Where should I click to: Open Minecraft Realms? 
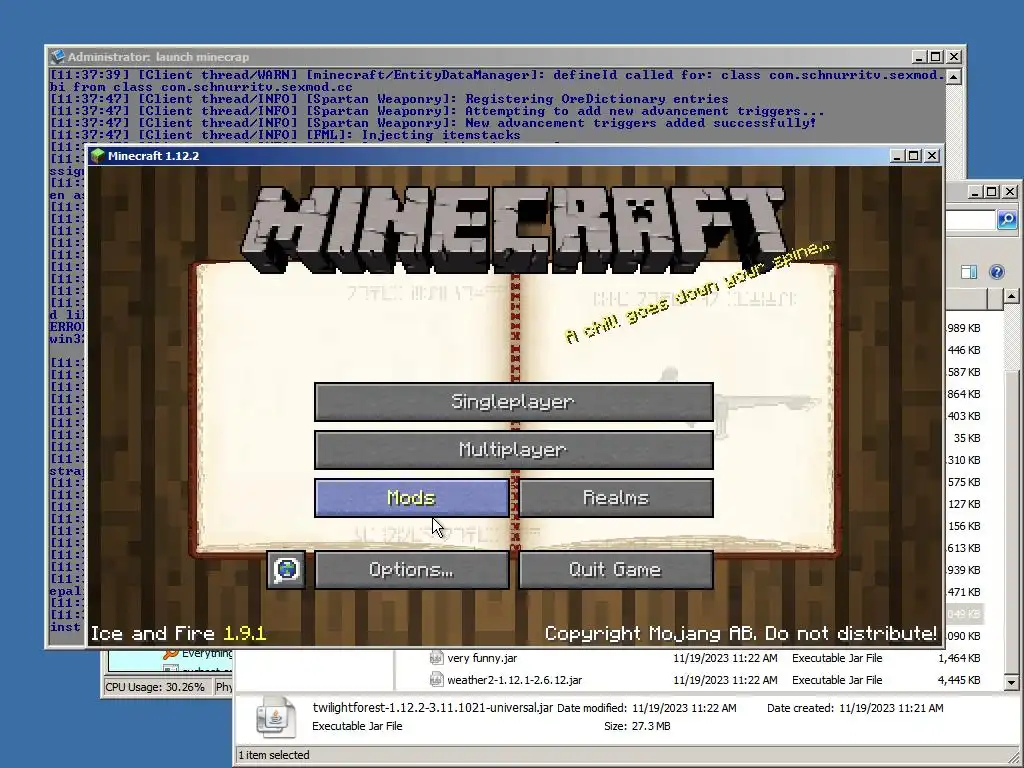click(x=616, y=498)
